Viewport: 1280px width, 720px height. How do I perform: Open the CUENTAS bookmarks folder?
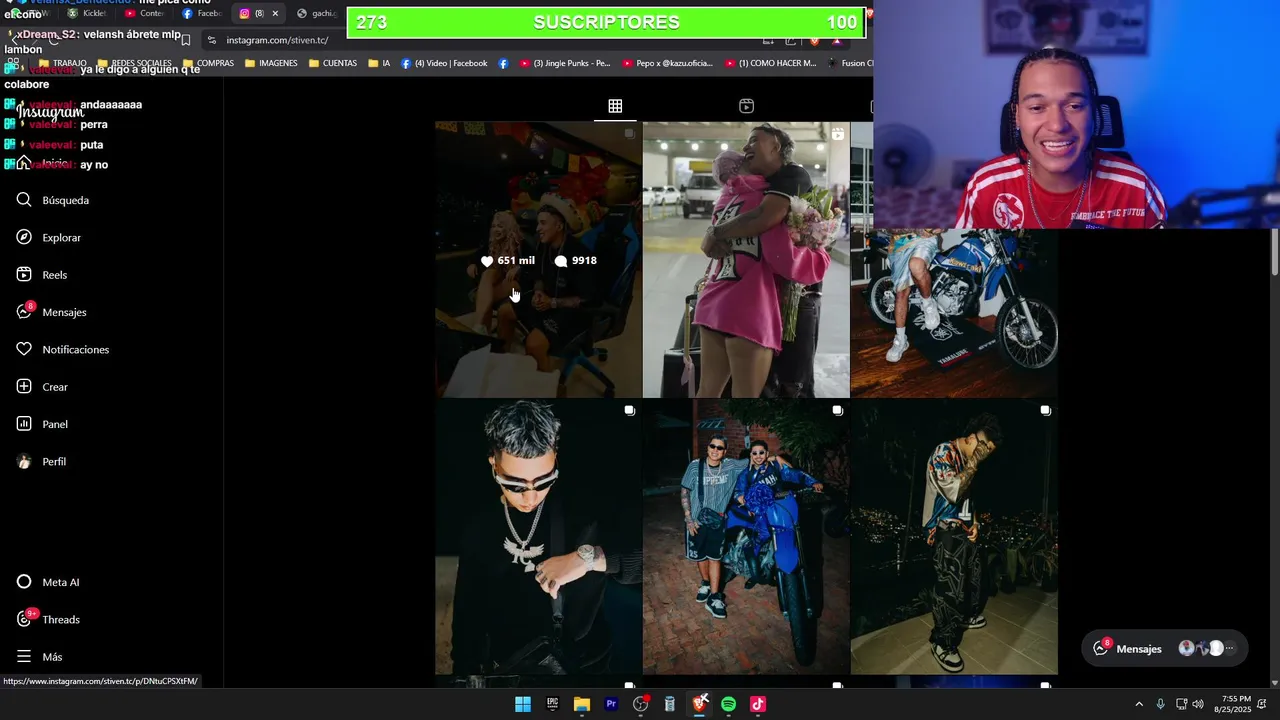pos(333,63)
